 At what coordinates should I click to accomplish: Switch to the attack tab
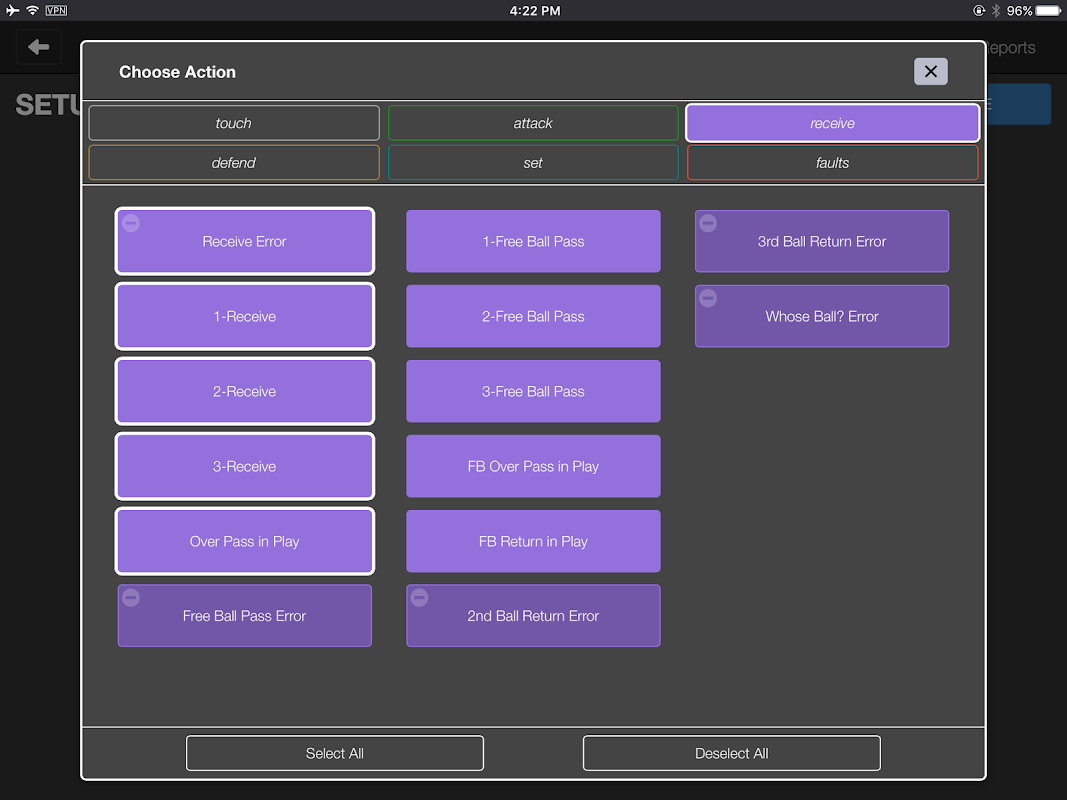(533, 123)
